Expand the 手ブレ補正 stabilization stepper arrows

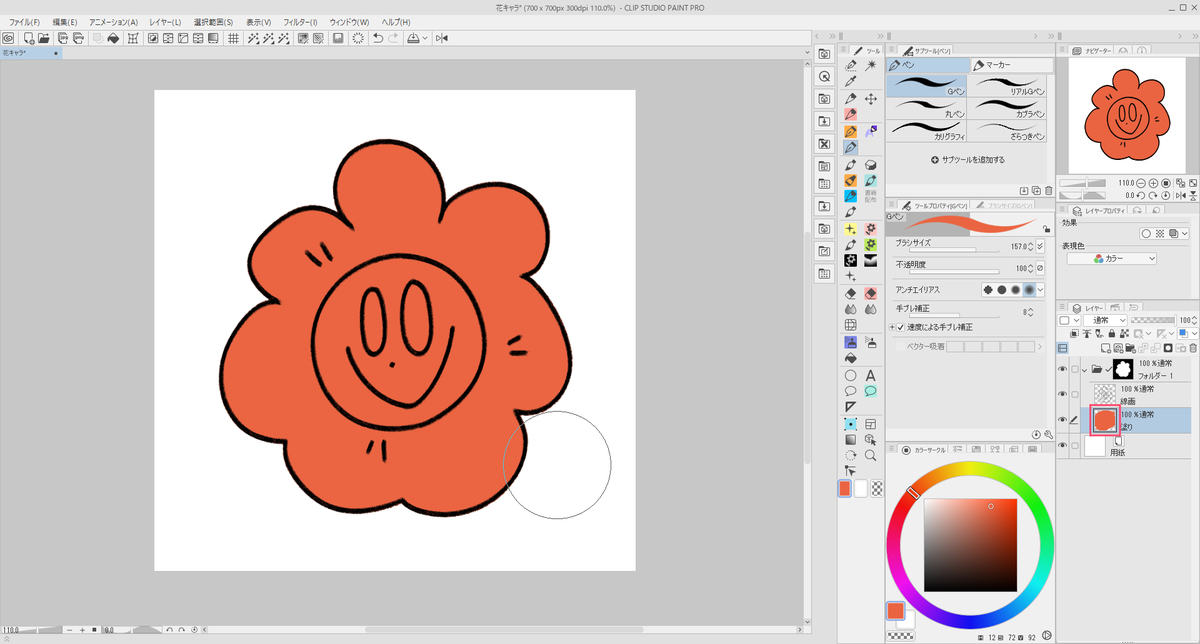(1032, 312)
